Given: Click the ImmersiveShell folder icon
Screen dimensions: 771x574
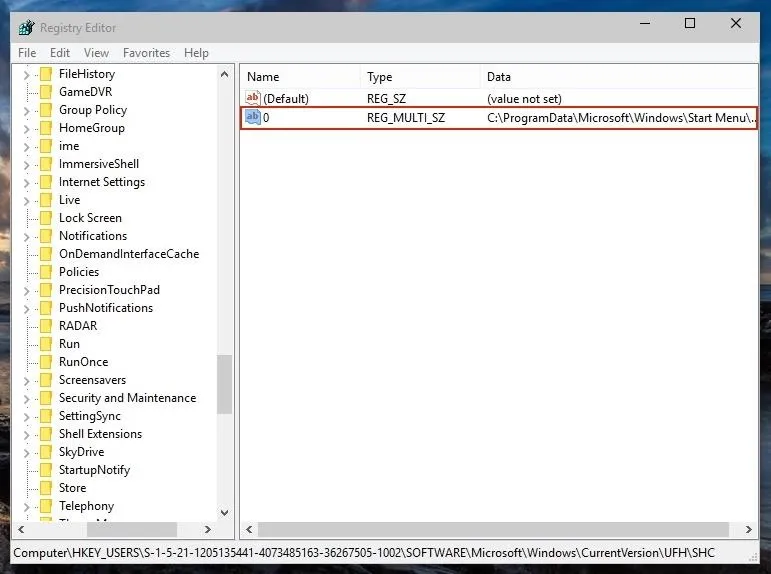Looking at the screenshot, I should pos(46,164).
